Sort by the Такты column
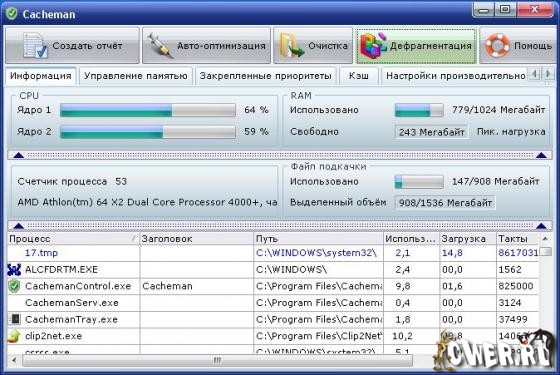This screenshot has height=375, width=560. (x=518, y=239)
